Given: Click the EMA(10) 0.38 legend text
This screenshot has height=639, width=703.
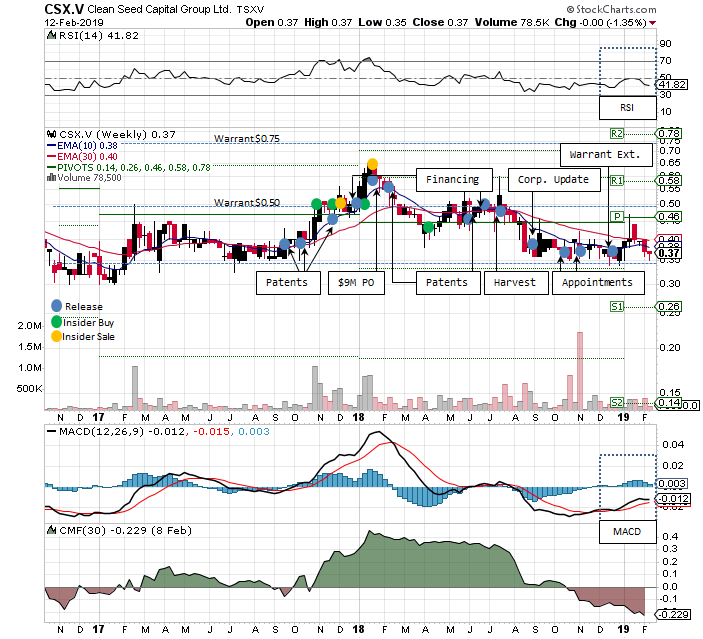Looking at the screenshot, I should pos(87,145).
